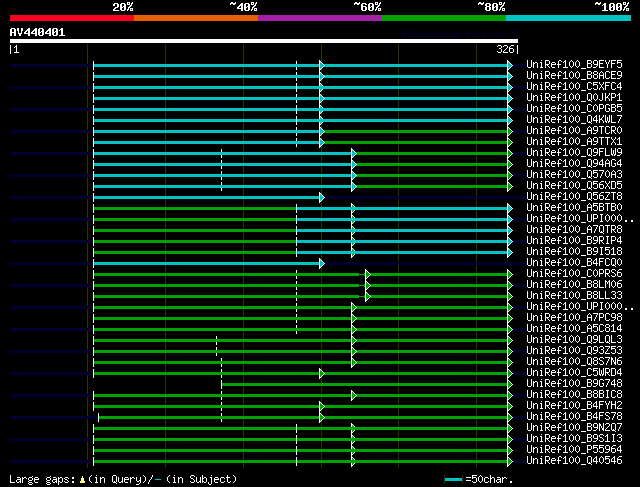Select subject label UniRef100_C5WRD4
Viewport: 640px width, 487px height.
574,373
